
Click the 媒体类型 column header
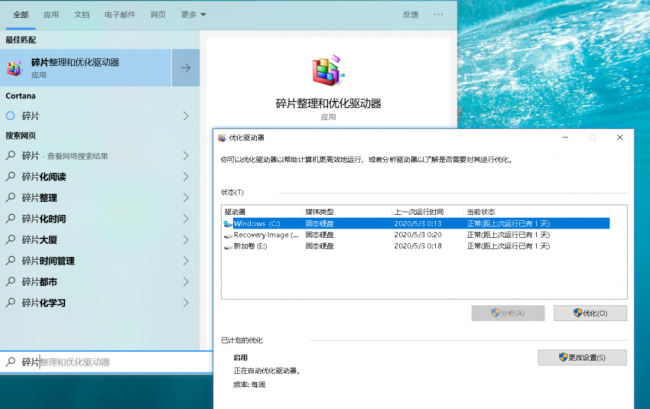pos(347,212)
